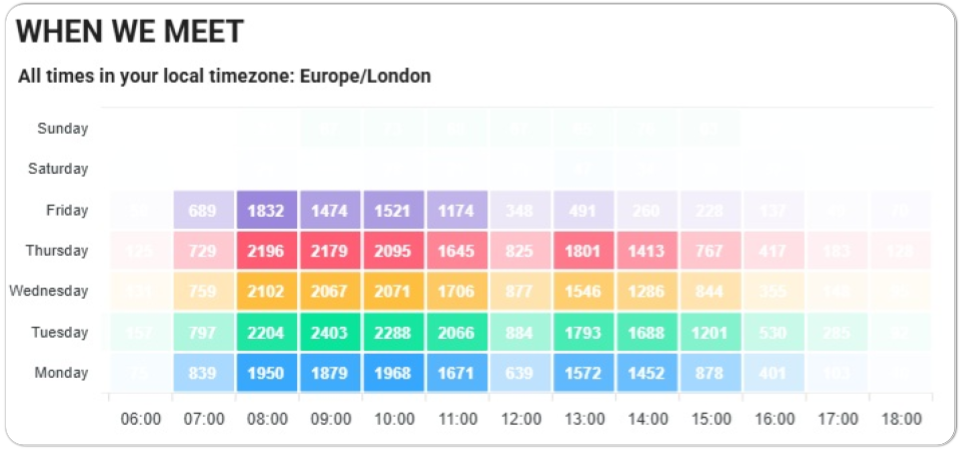Click the Tuesday 09:00 cell showing 2403
The width and height of the screenshot is (960, 450).
pos(331,332)
